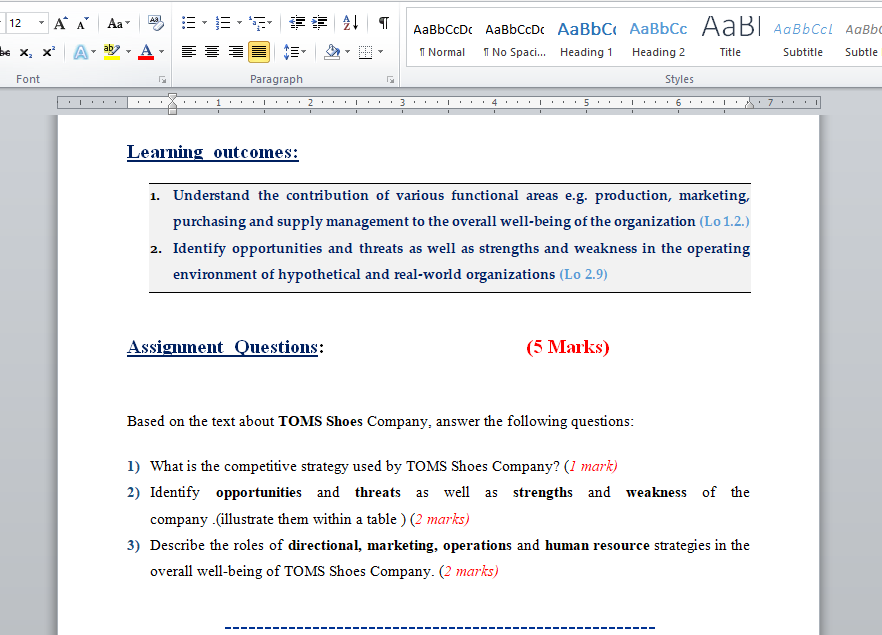Apply the Heading 2 style
The image size is (882, 635).
click(659, 39)
